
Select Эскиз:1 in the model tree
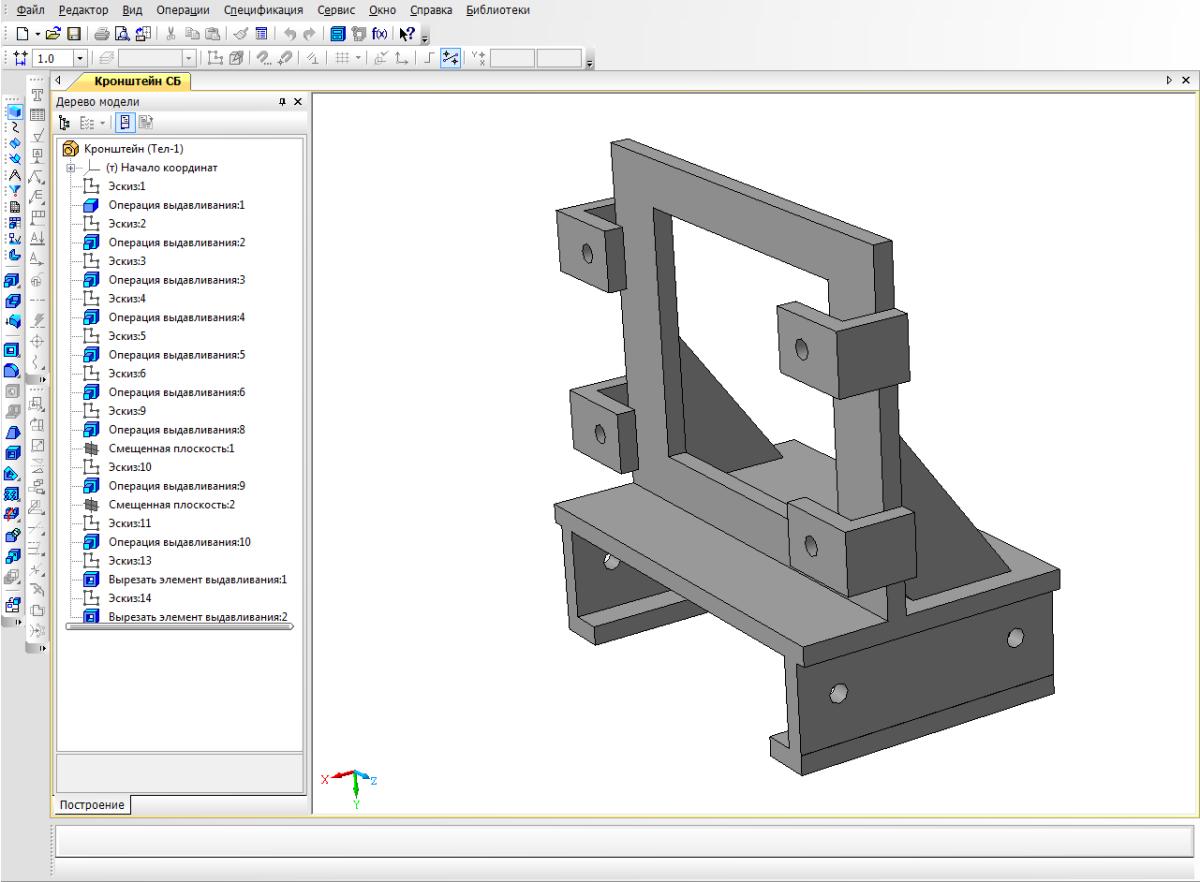[x=126, y=186]
